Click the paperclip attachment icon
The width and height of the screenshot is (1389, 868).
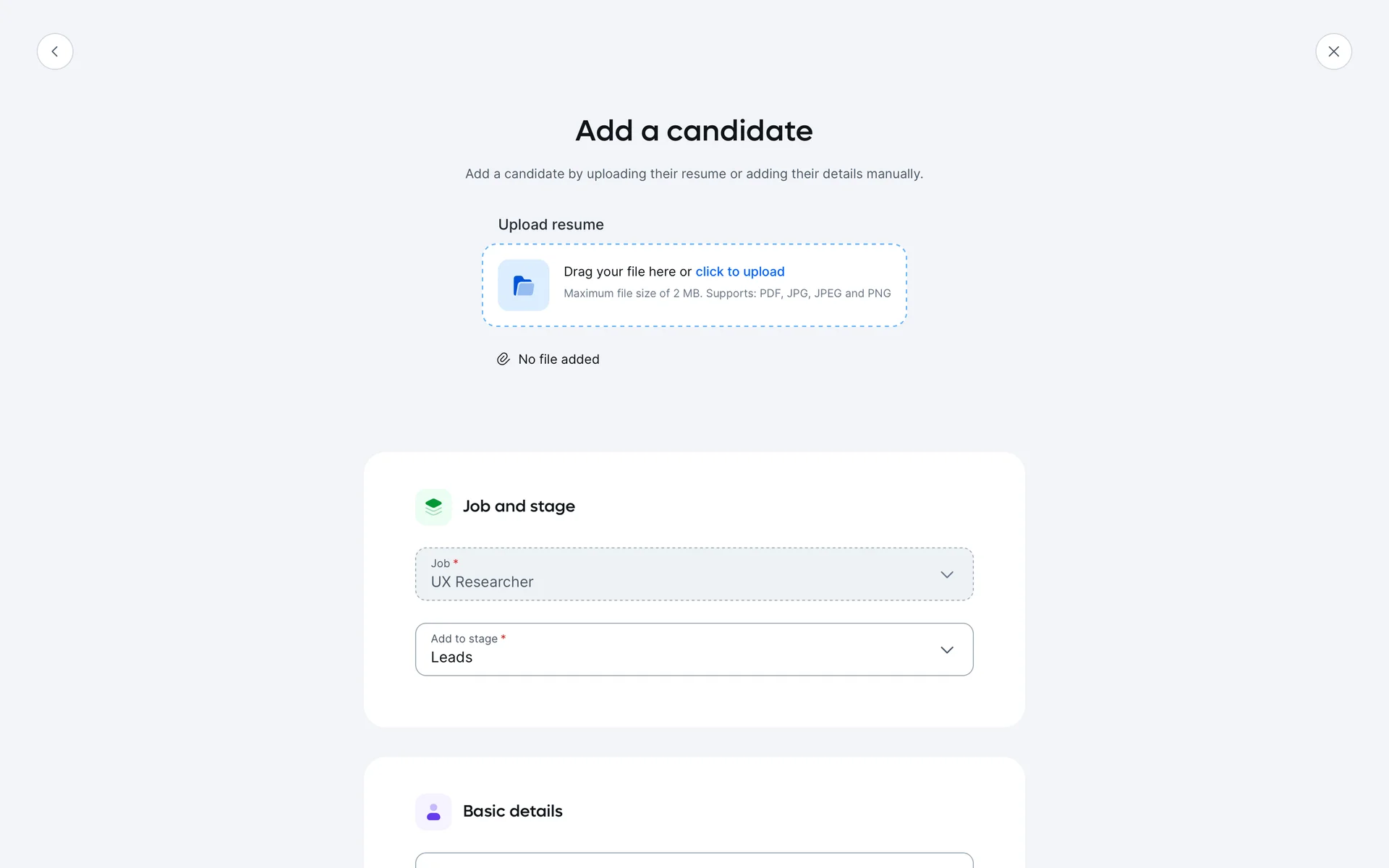click(504, 359)
